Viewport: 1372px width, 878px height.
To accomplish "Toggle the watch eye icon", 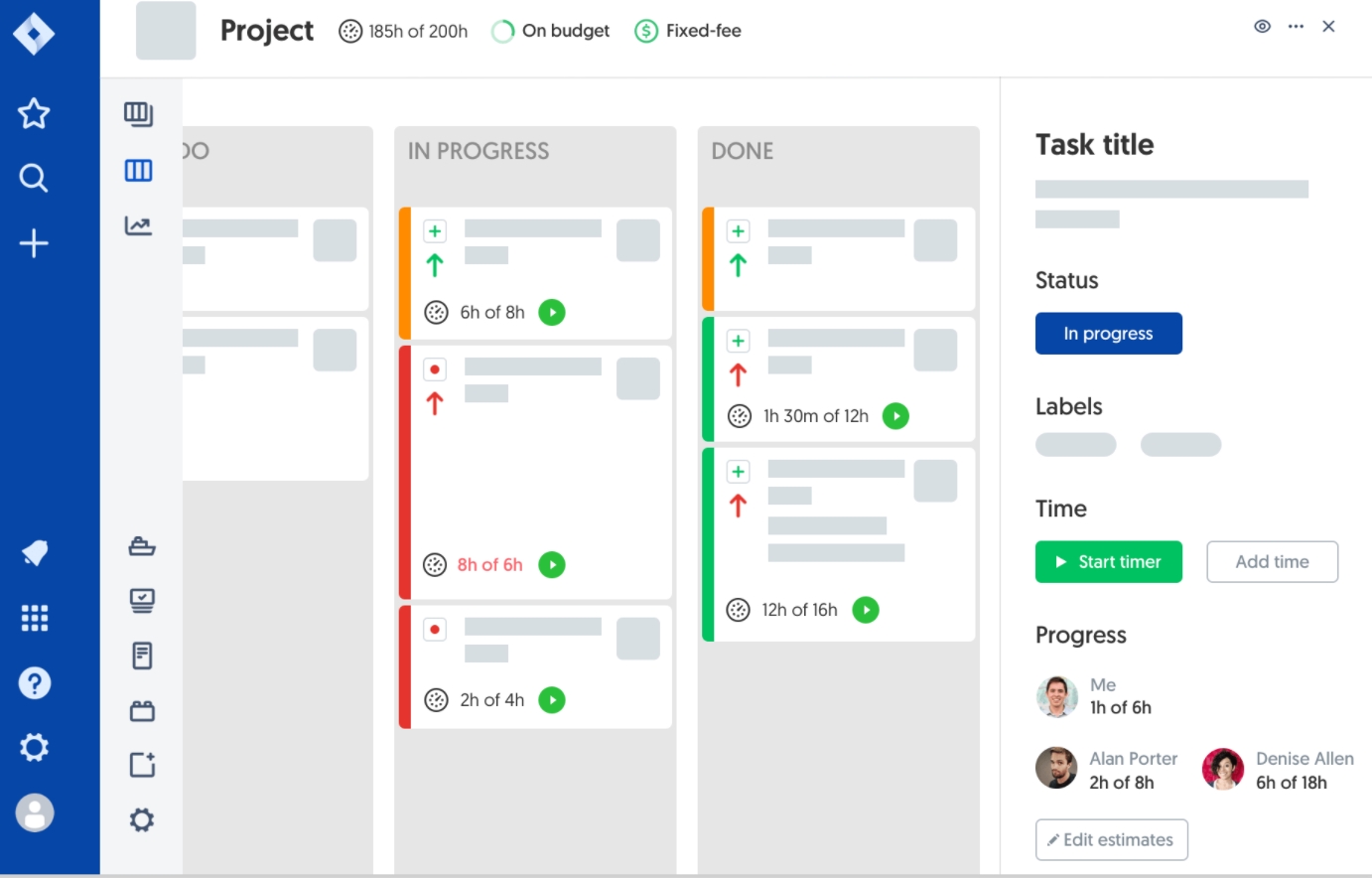I will coord(1262,27).
